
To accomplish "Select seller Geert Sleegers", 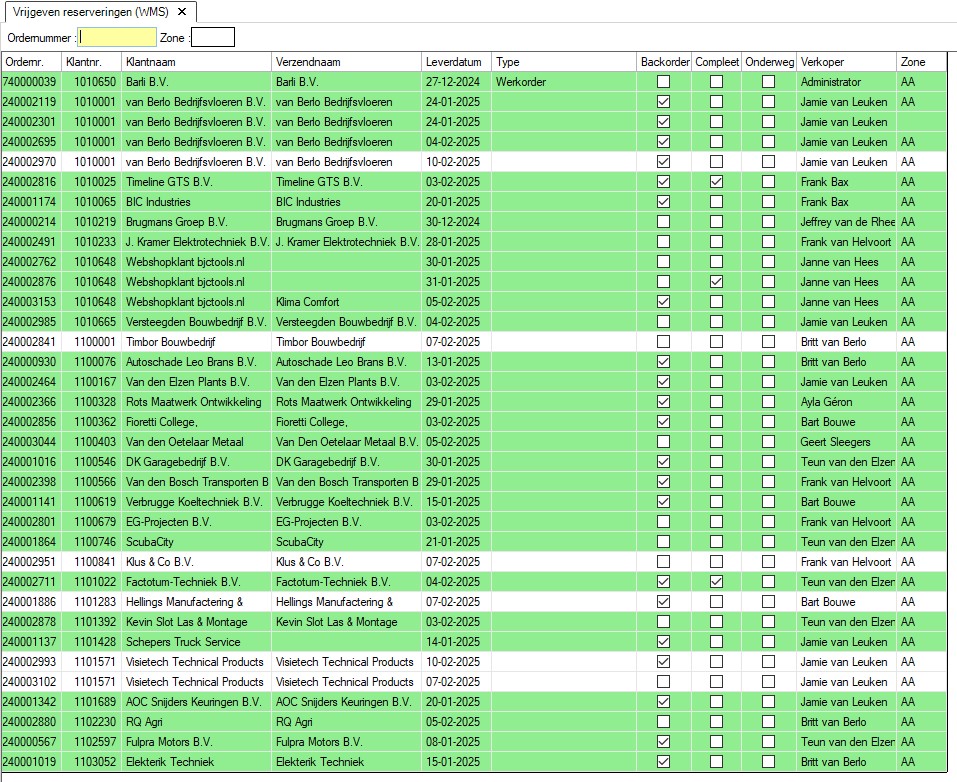I will pyautogui.click(x=836, y=442).
